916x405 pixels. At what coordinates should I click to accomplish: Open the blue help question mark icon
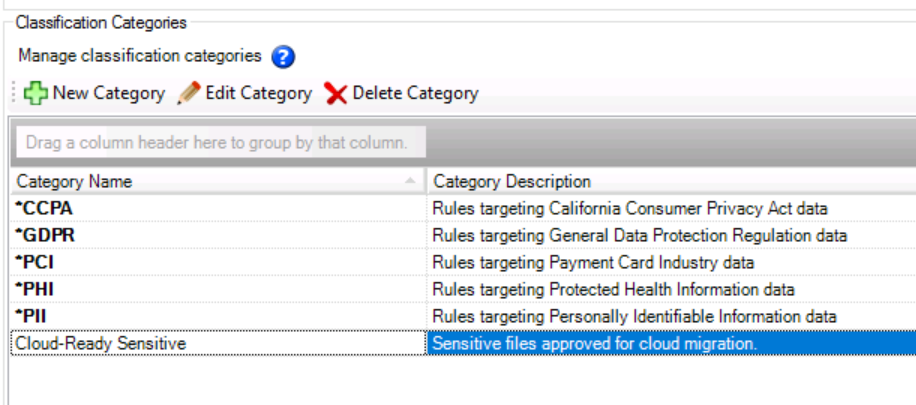coord(282,56)
